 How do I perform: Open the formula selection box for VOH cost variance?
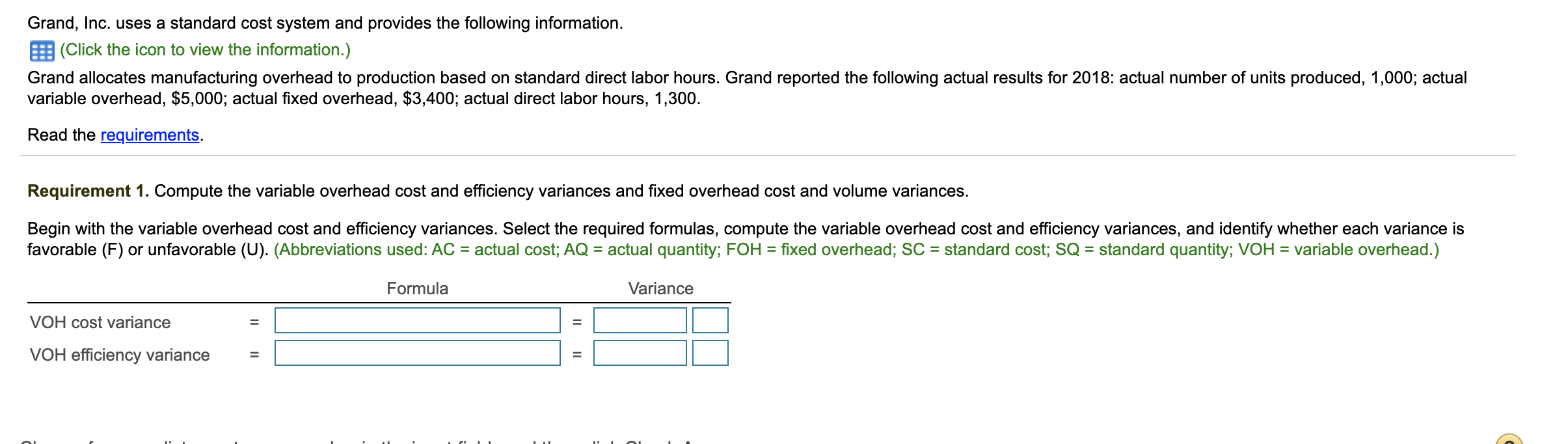(x=418, y=321)
